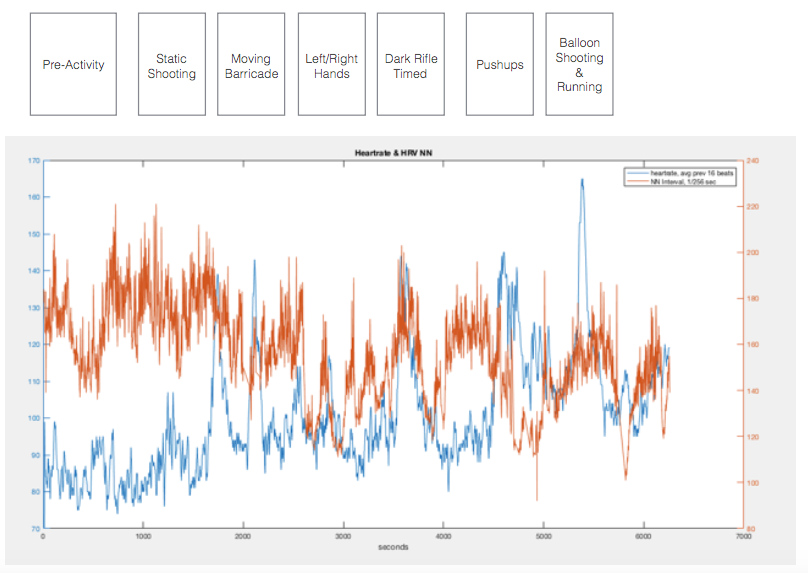Image resolution: width=808 pixels, height=573 pixels.
Task: Click x-axis tick label 4000
Action: tap(443, 536)
